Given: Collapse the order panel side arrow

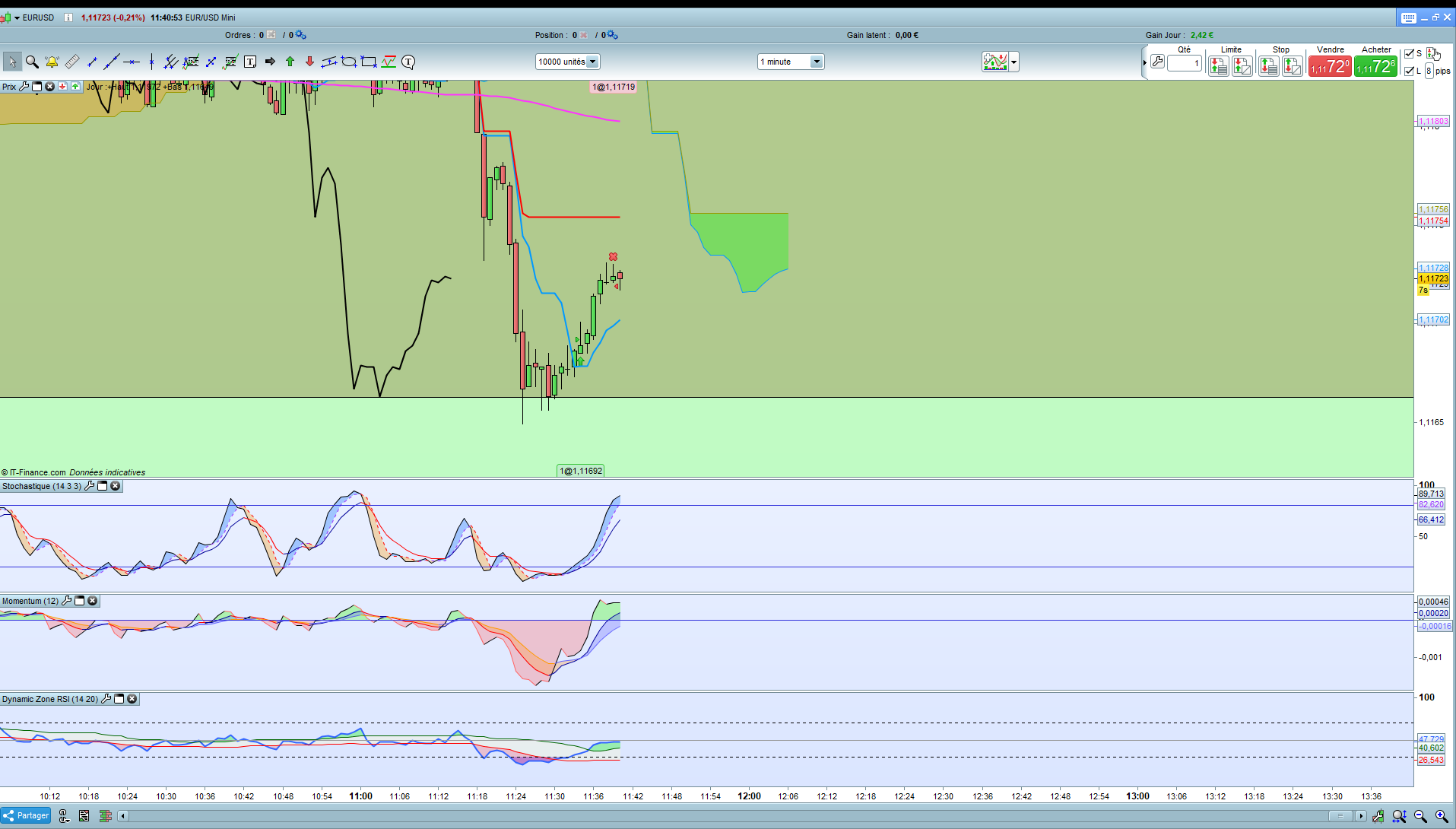Looking at the screenshot, I should click(1144, 62).
